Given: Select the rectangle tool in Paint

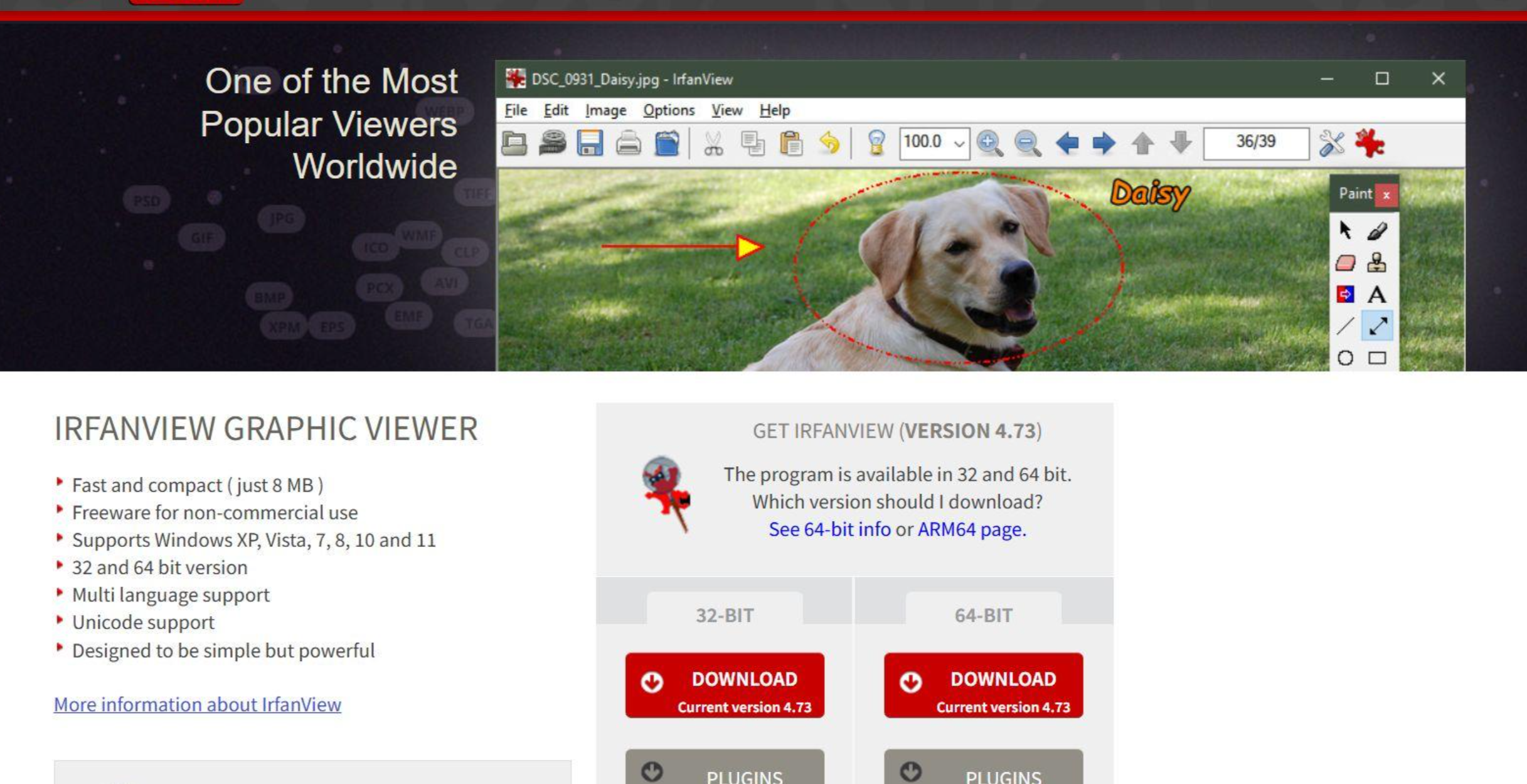Looking at the screenshot, I should (1377, 358).
